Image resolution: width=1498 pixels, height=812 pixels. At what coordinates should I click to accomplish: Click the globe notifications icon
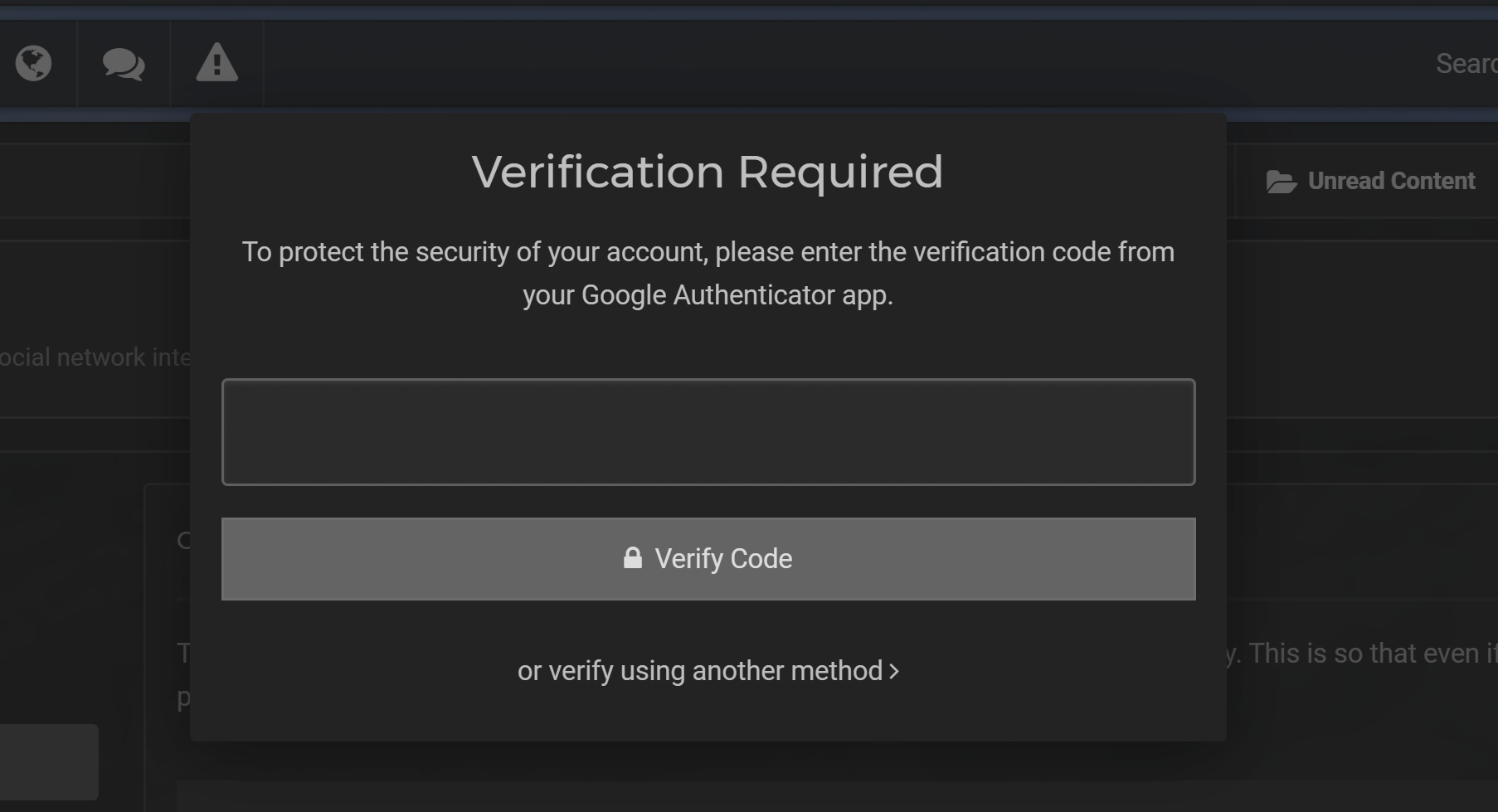coord(34,64)
